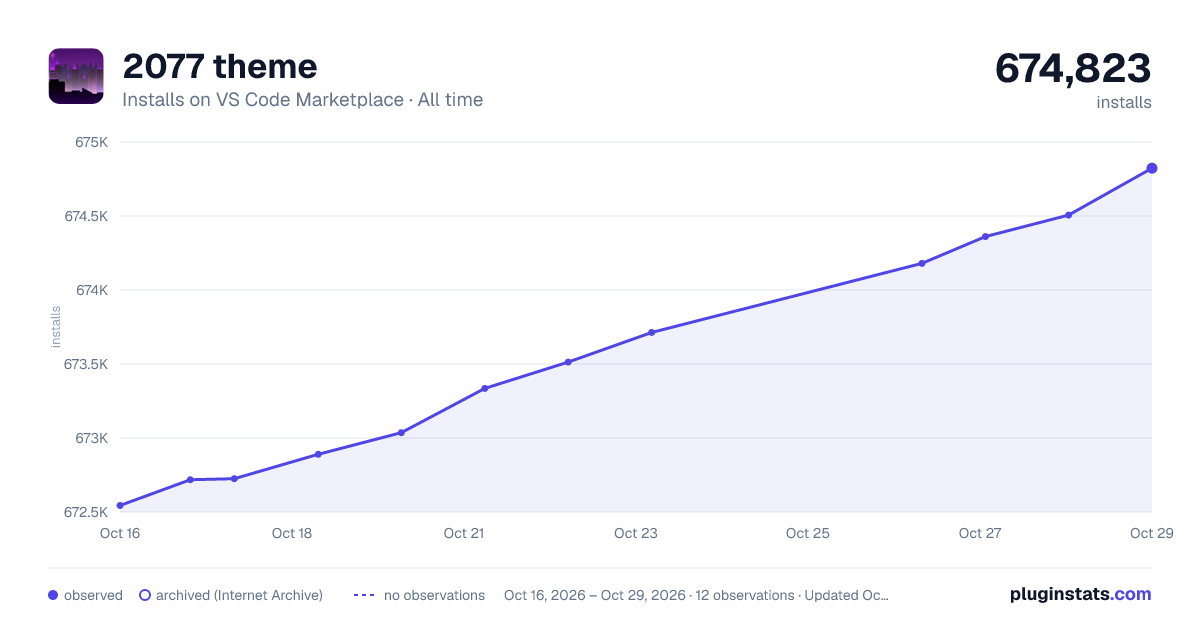Click the vertical "installs" axis title

click(56, 327)
